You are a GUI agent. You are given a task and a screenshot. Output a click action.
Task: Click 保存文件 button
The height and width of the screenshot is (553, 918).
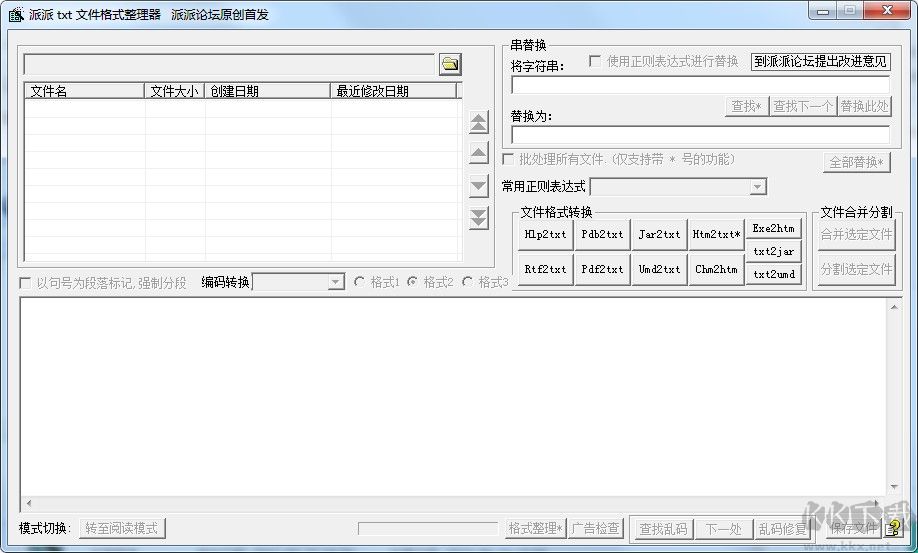tap(853, 528)
